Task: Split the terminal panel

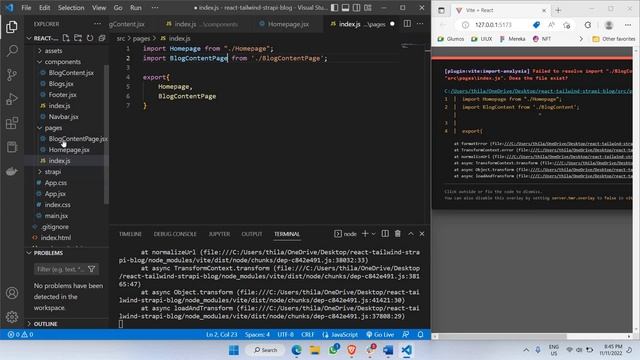Action: tap(385, 233)
